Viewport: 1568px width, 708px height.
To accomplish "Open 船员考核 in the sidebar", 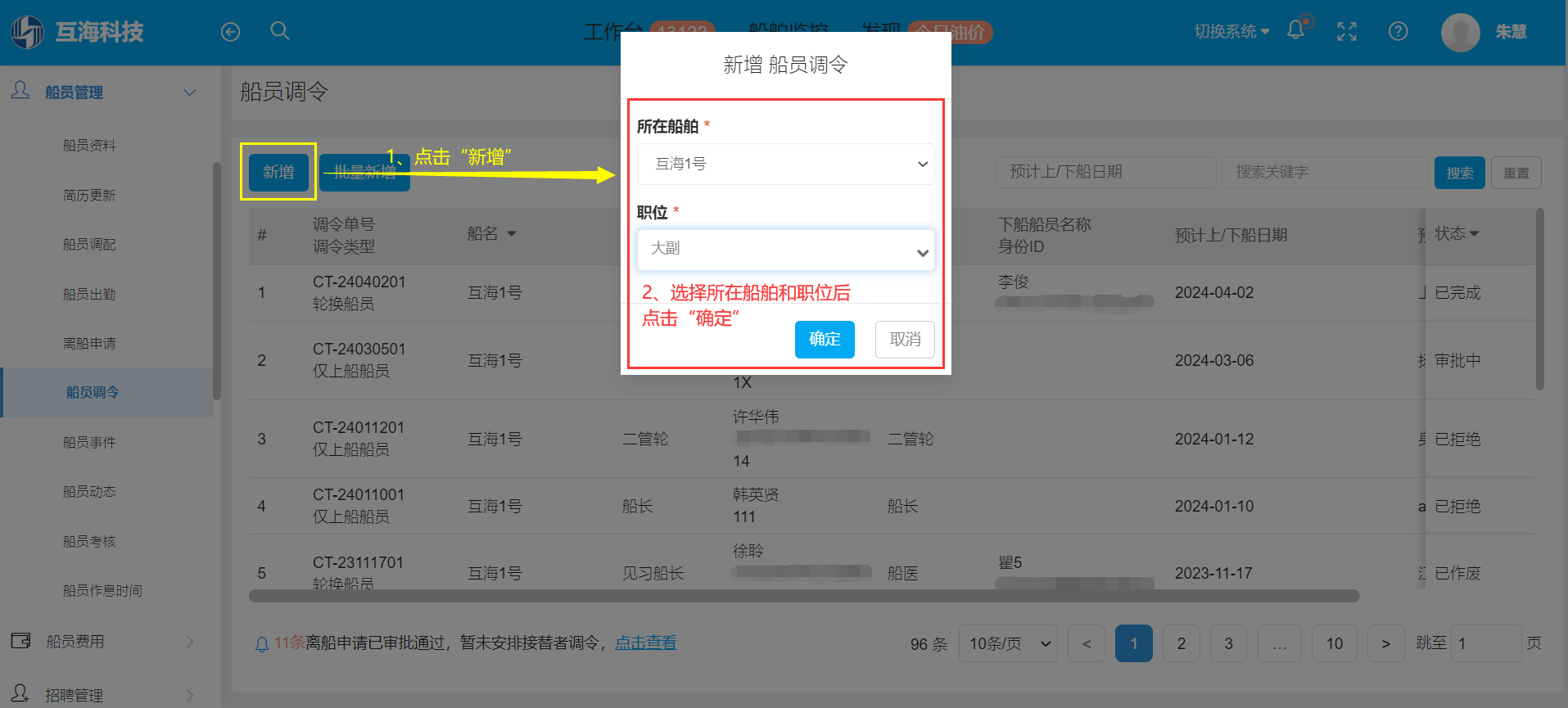I will [x=89, y=542].
